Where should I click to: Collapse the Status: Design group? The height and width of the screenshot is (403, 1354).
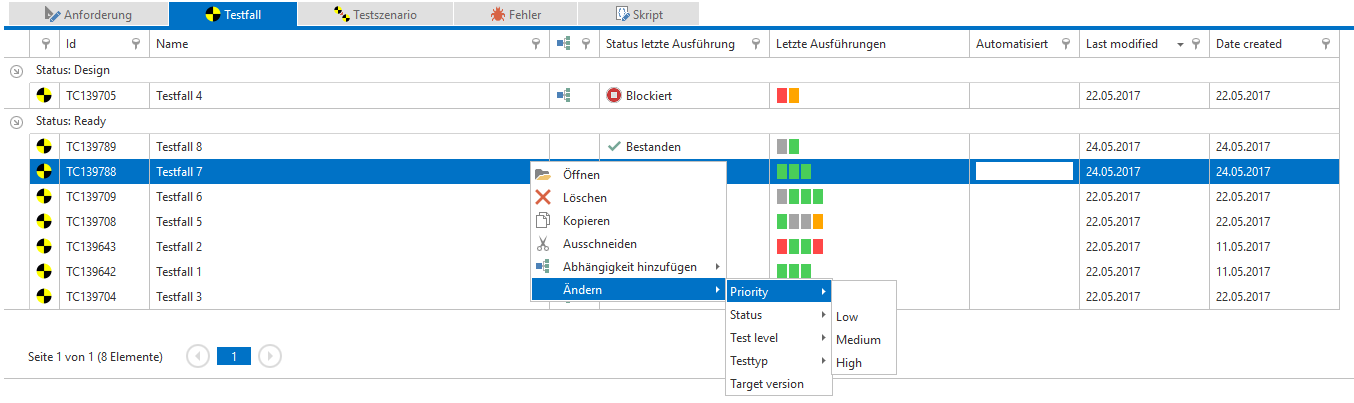click(x=15, y=71)
